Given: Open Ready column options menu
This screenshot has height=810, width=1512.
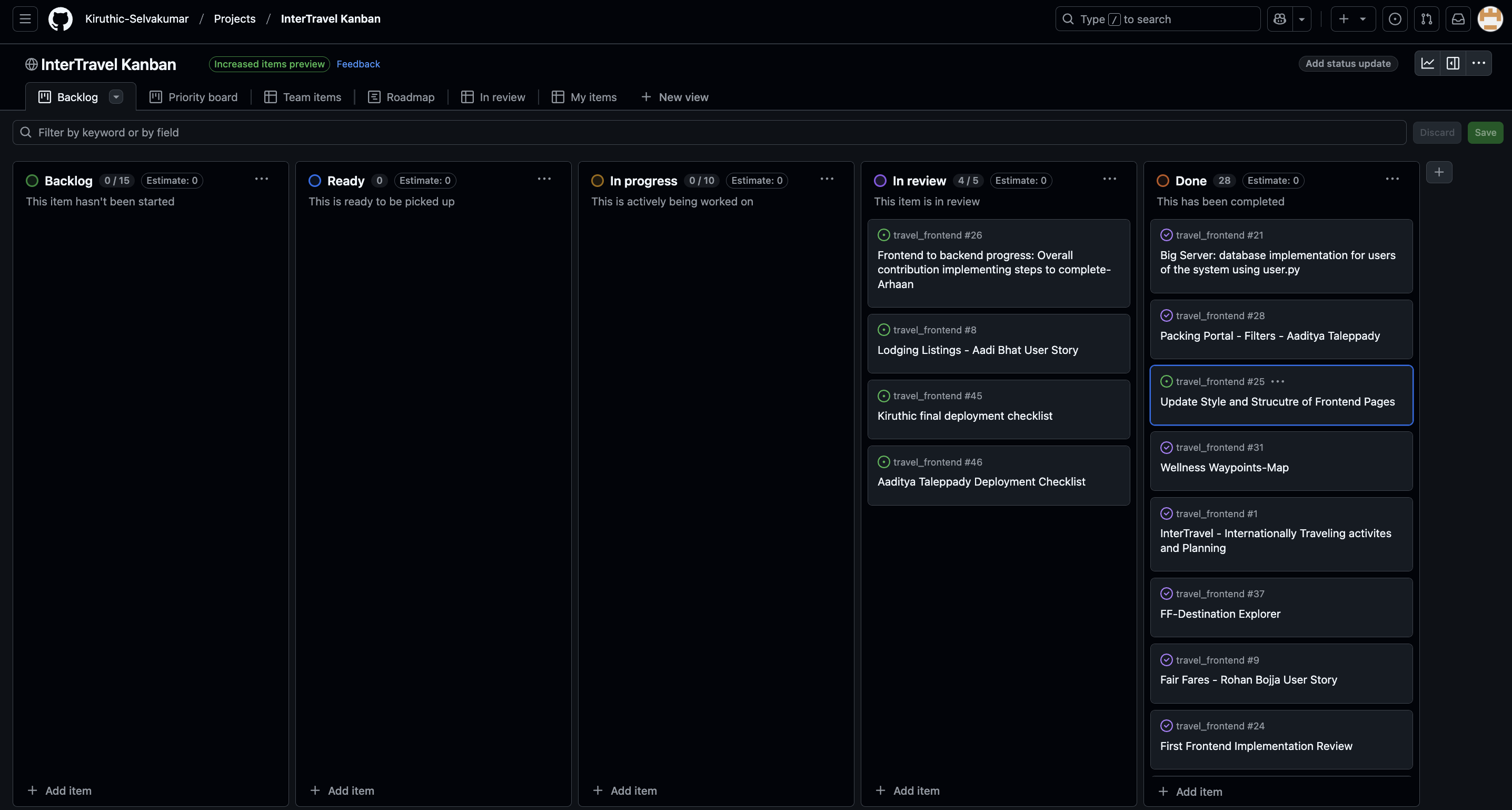Looking at the screenshot, I should 544,179.
